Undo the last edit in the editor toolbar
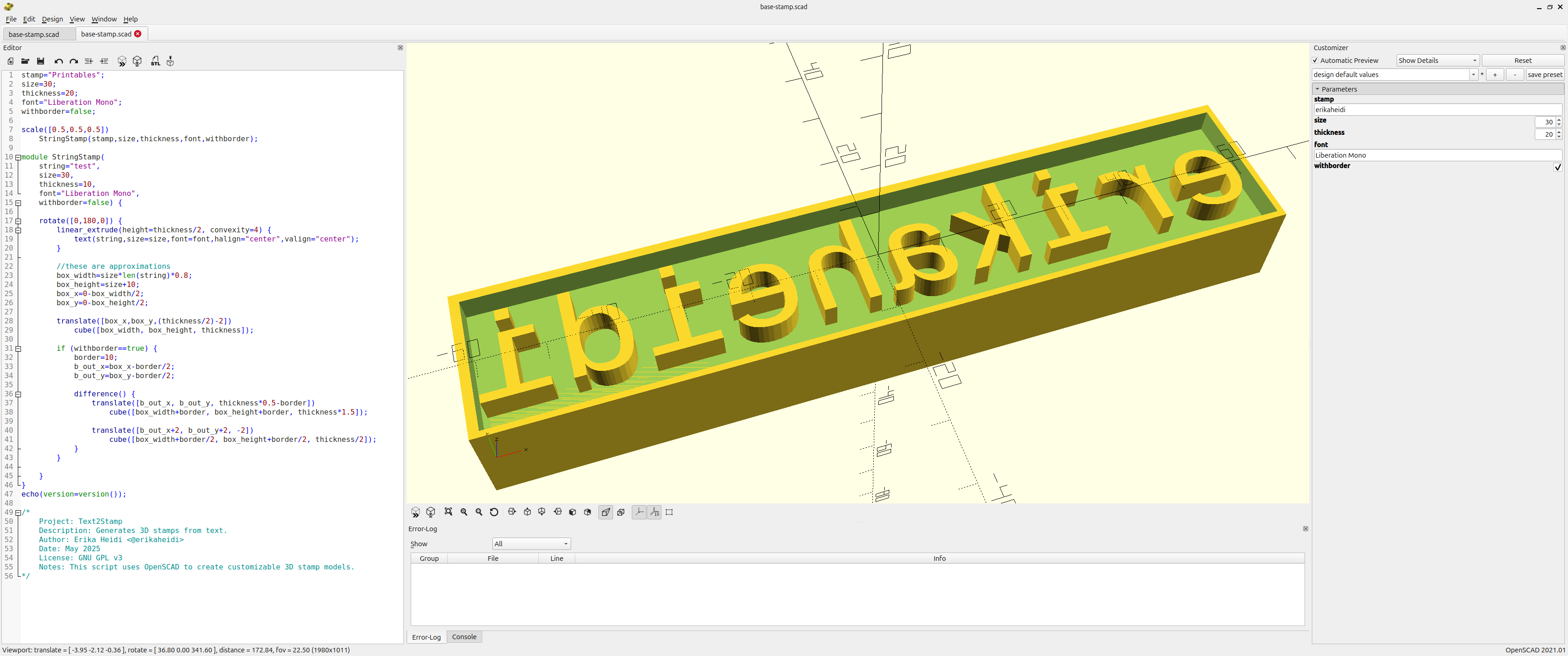1568x656 pixels. click(x=58, y=61)
